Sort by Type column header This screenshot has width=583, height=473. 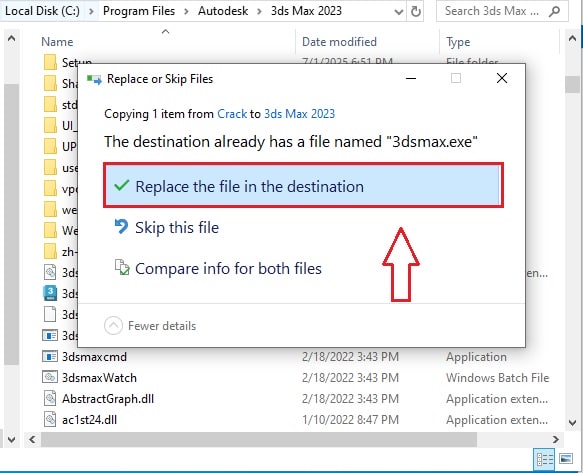[x=458, y=42]
